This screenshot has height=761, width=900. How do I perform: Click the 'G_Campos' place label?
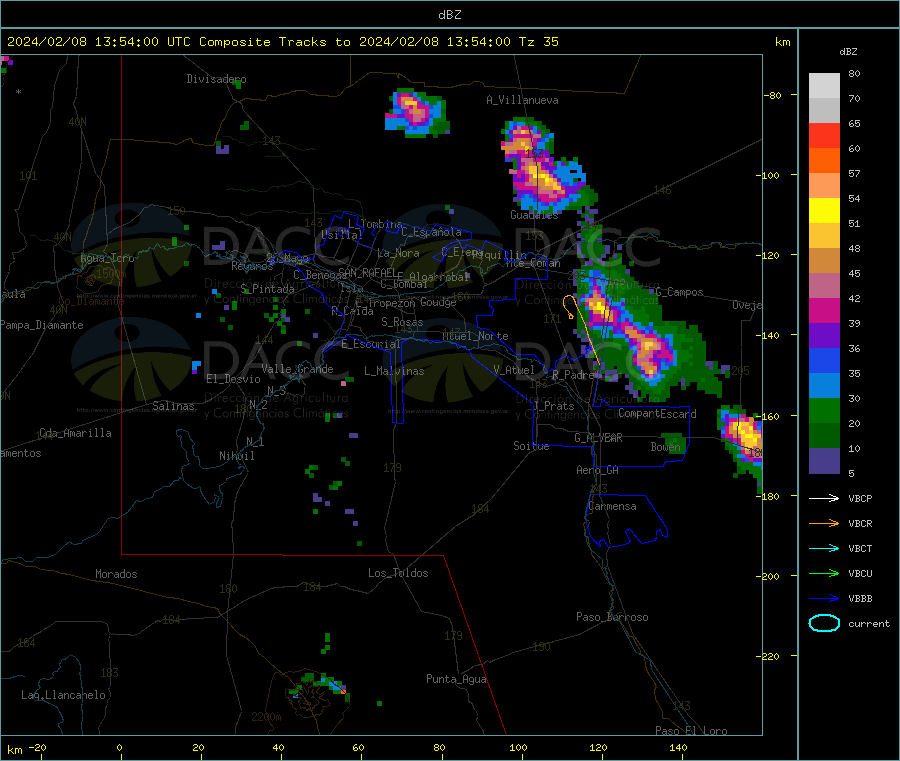679,292
